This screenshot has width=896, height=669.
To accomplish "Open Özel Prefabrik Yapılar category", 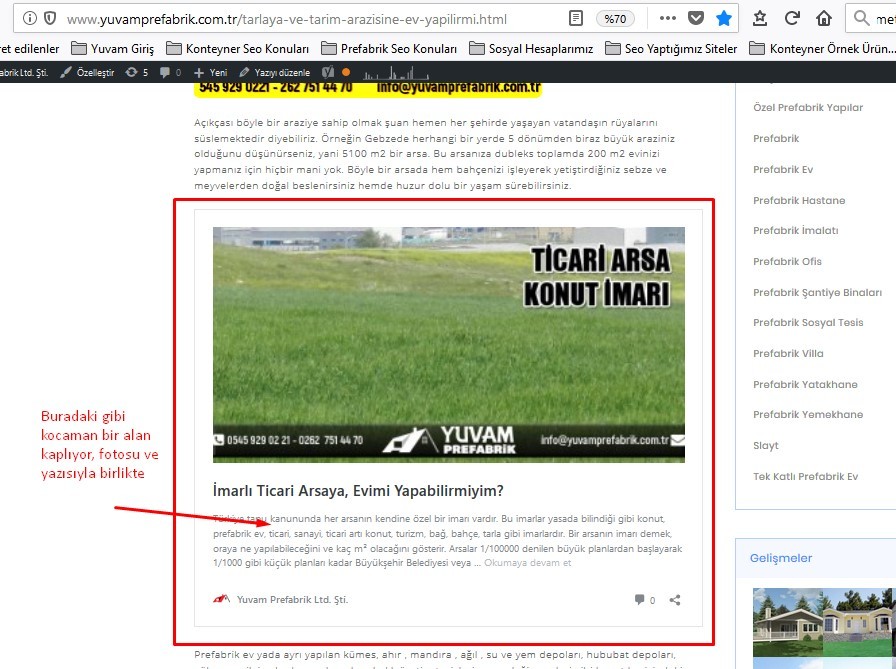I will pos(807,107).
